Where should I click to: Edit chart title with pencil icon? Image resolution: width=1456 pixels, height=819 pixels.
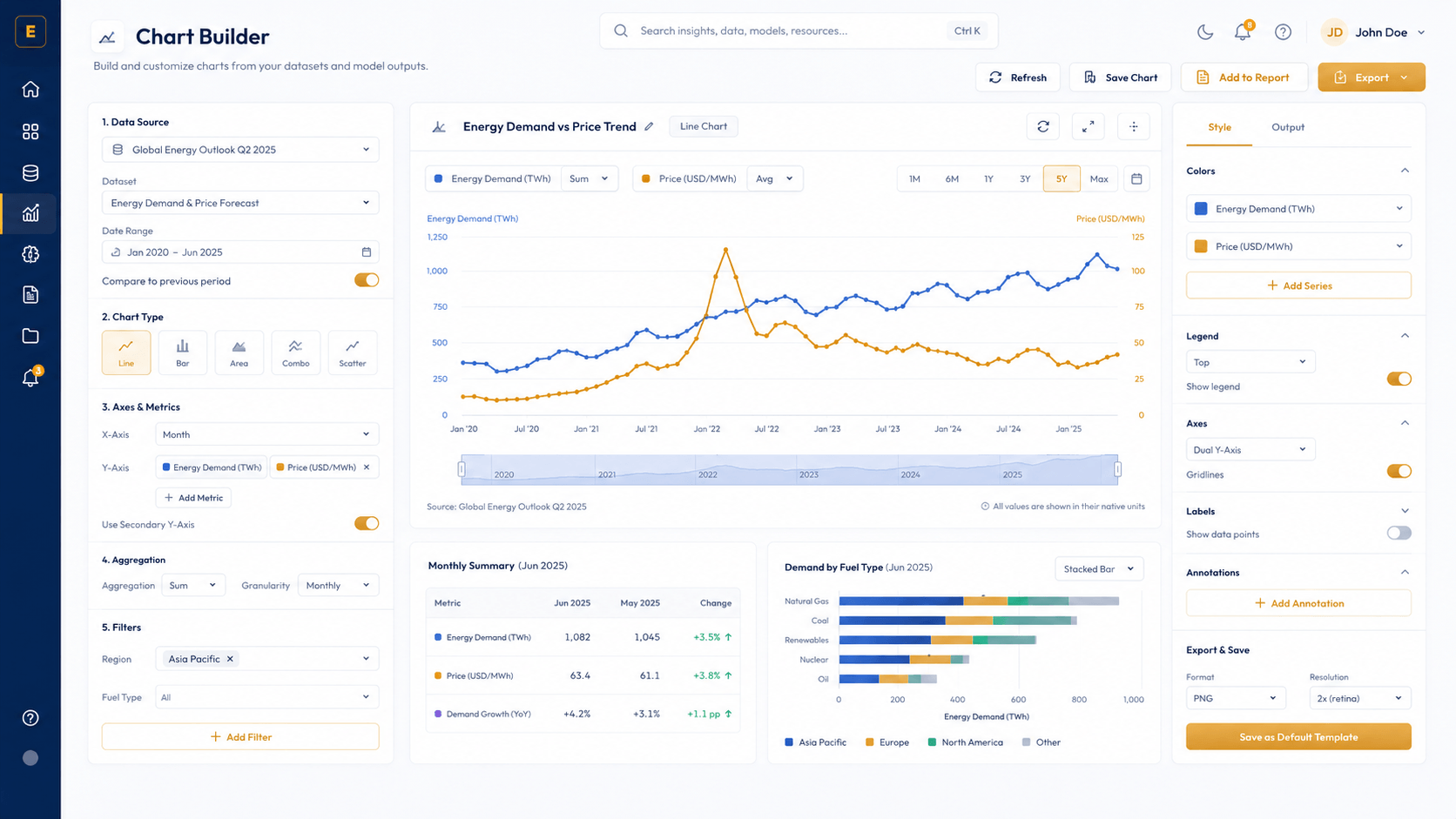coord(649,126)
